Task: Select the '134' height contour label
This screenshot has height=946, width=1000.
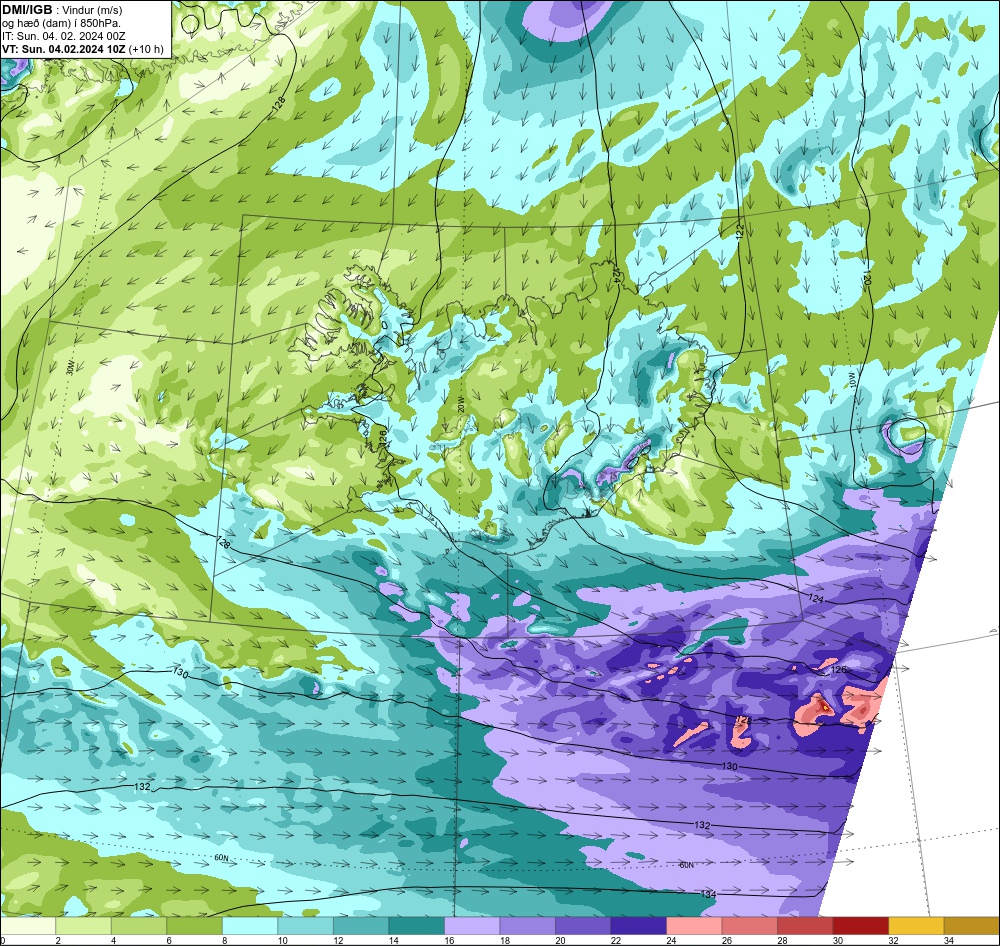Action: tap(709, 894)
